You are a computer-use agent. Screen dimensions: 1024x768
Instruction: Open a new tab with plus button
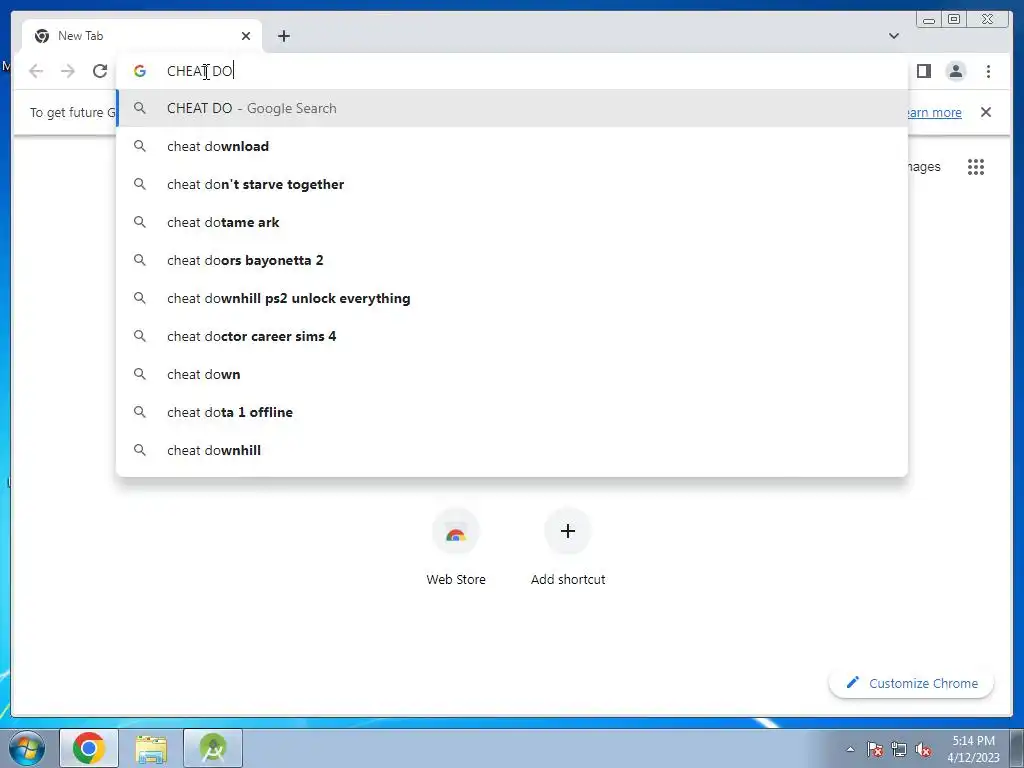[x=283, y=36]
